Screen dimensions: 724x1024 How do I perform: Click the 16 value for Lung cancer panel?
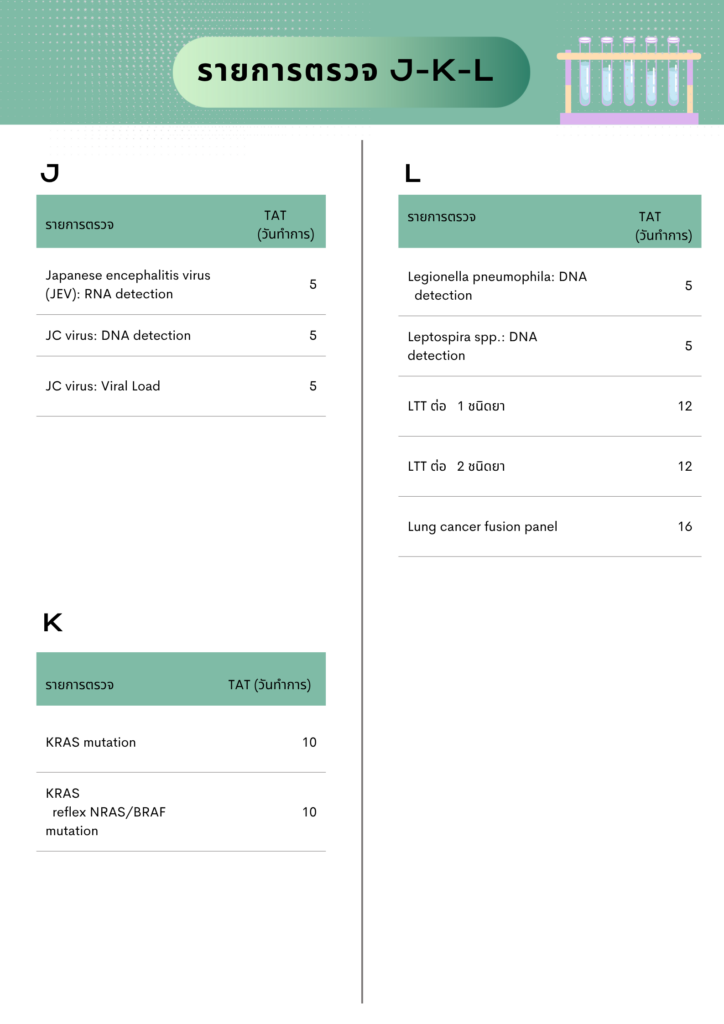pyautogui.click(x=685, y=526)
